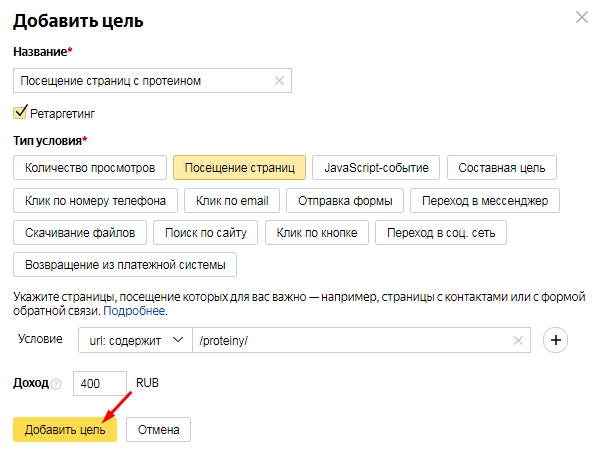Image resolution: width=602 pixels, height=456 pixels.
Task: Toggle the Ретаргетинг checkbox
Action: tap(20, 113)
